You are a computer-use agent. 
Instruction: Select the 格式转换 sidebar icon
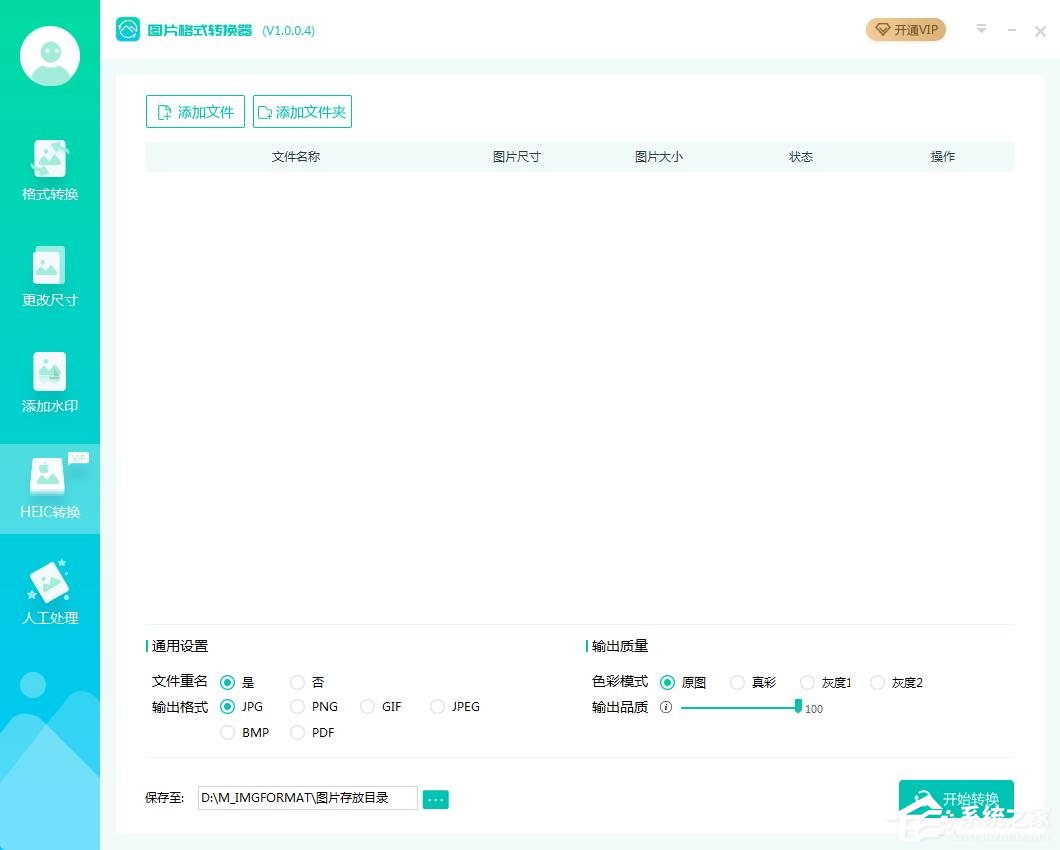pos(49,170)
